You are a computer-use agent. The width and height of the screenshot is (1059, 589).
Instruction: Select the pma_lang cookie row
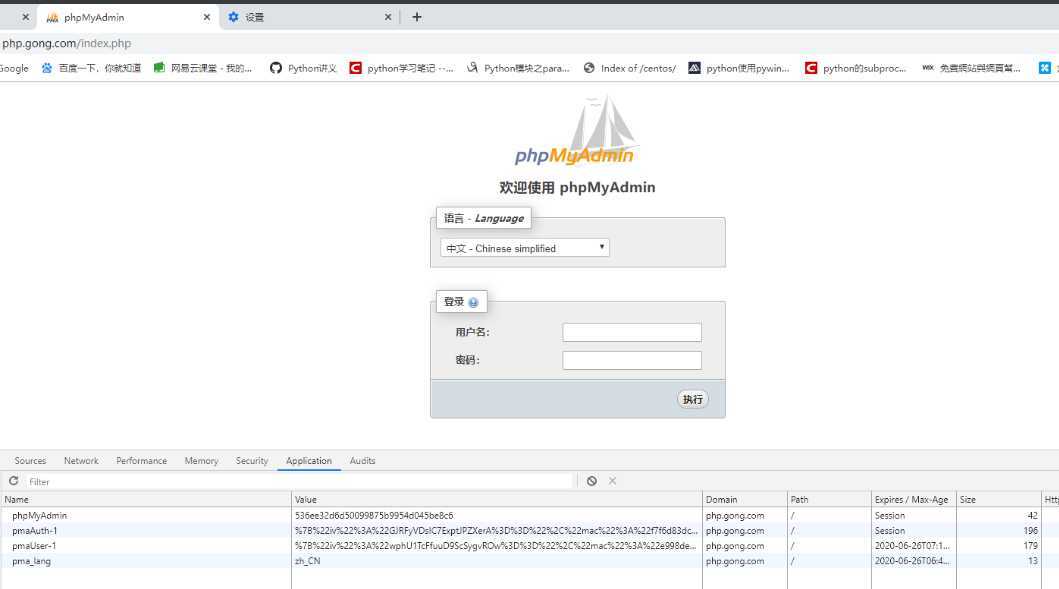tap(530, 561)
